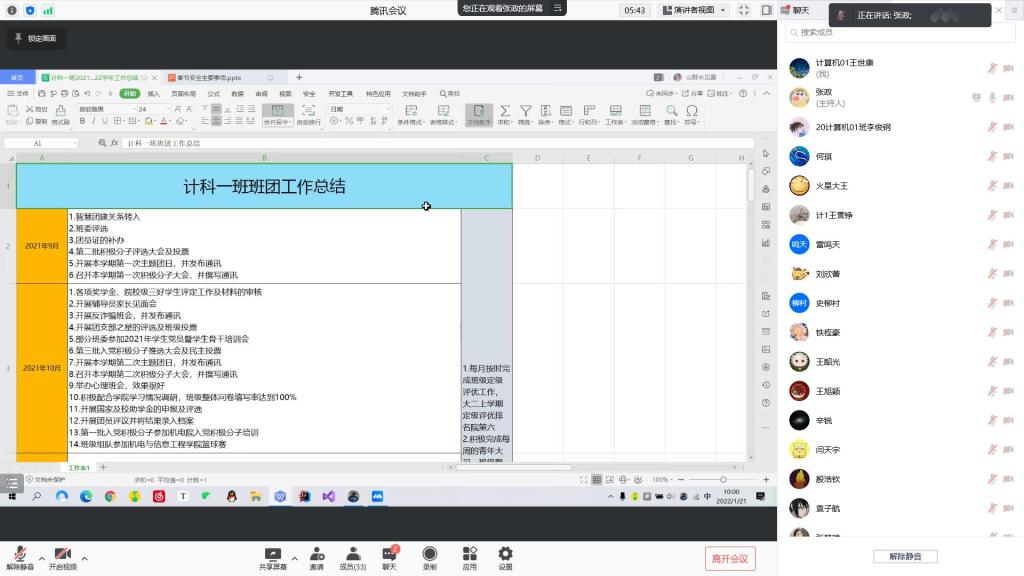Select member 火星大王 in the list
This screenshot has height=576, width=1024.
832,186
